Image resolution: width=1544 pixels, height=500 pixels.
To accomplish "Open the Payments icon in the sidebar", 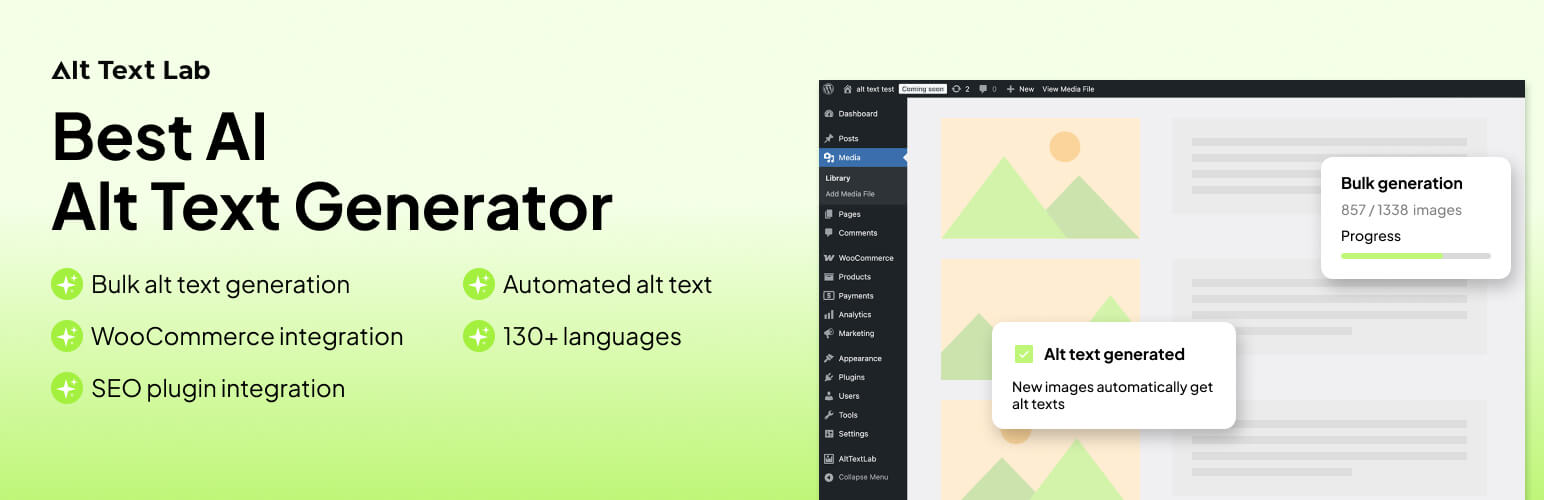I will click(829, 296).
